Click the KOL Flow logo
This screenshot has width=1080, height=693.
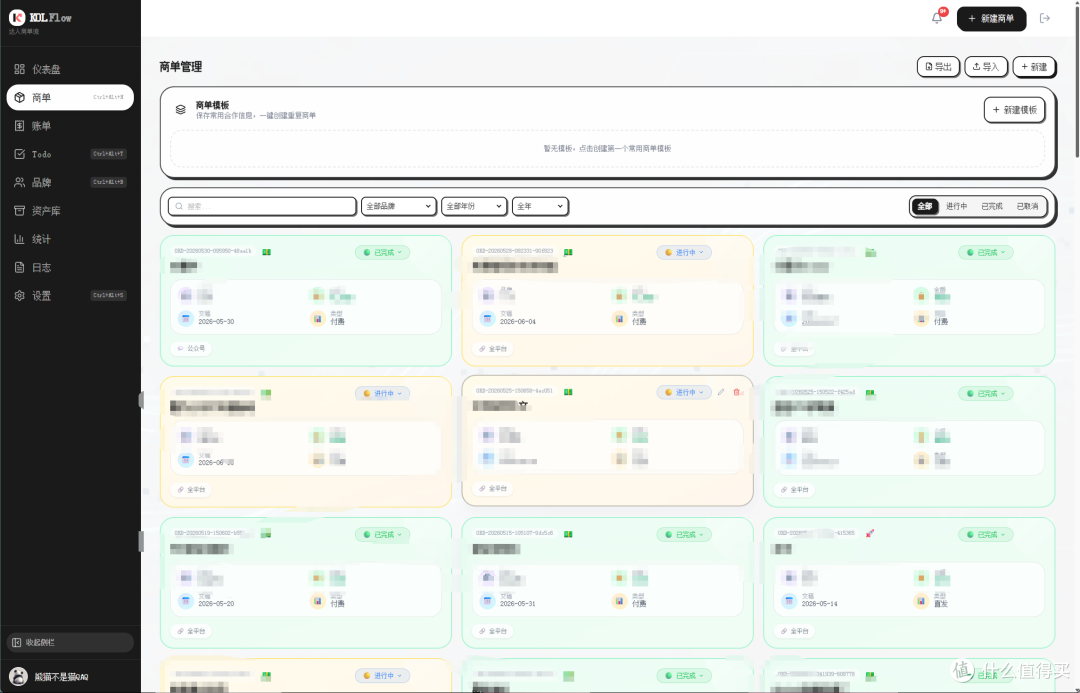(x=17, y=18)
